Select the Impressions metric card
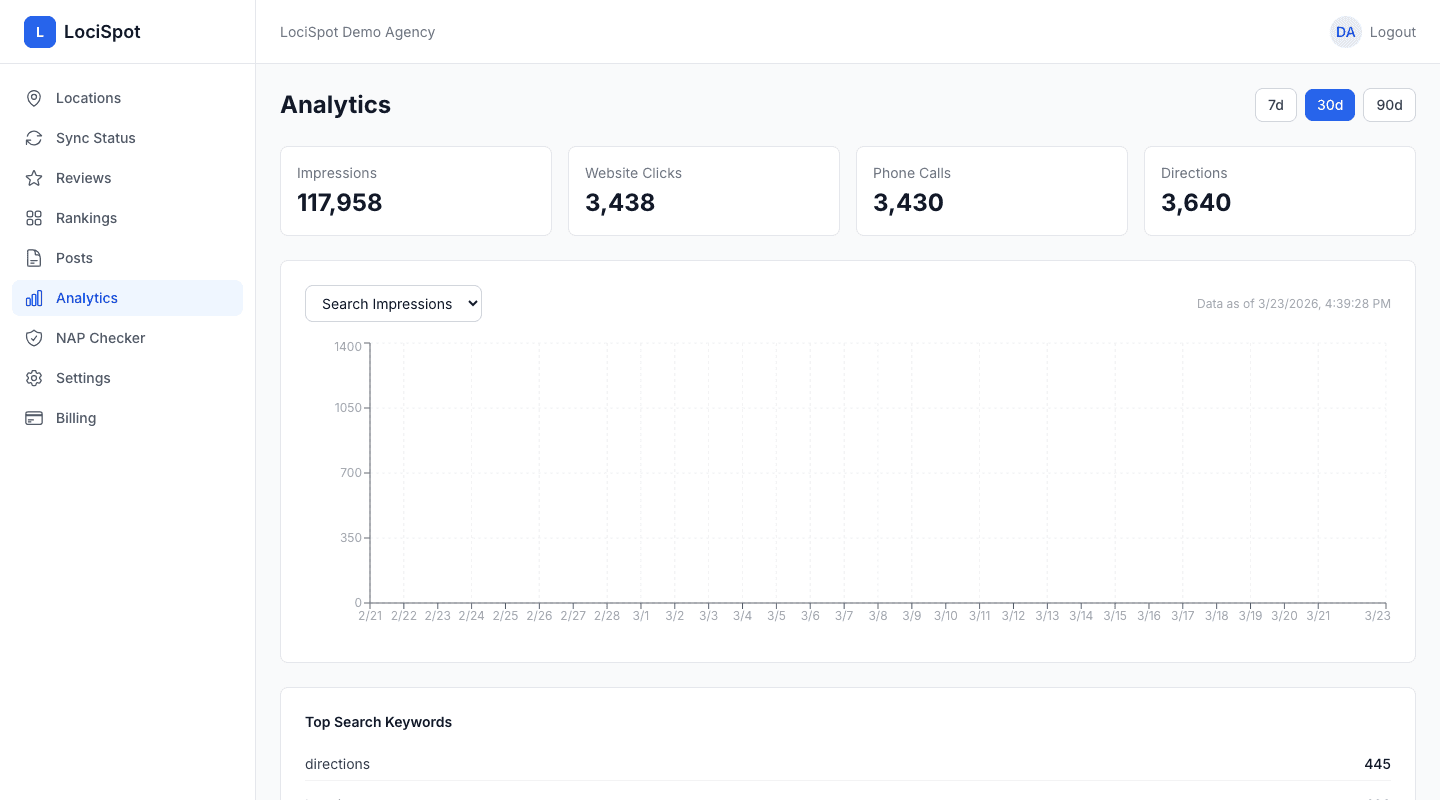1440x800 pixels. tap(416, 191)
